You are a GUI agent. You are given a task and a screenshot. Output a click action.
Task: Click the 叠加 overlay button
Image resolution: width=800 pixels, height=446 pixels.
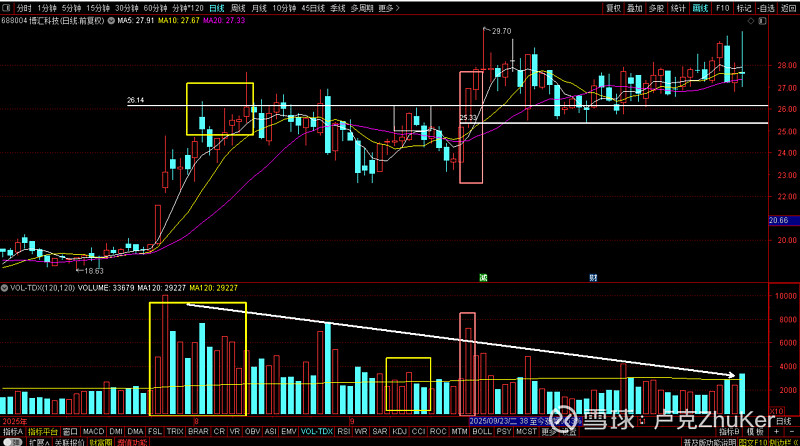pyautogui.click(x=635, y=8)
